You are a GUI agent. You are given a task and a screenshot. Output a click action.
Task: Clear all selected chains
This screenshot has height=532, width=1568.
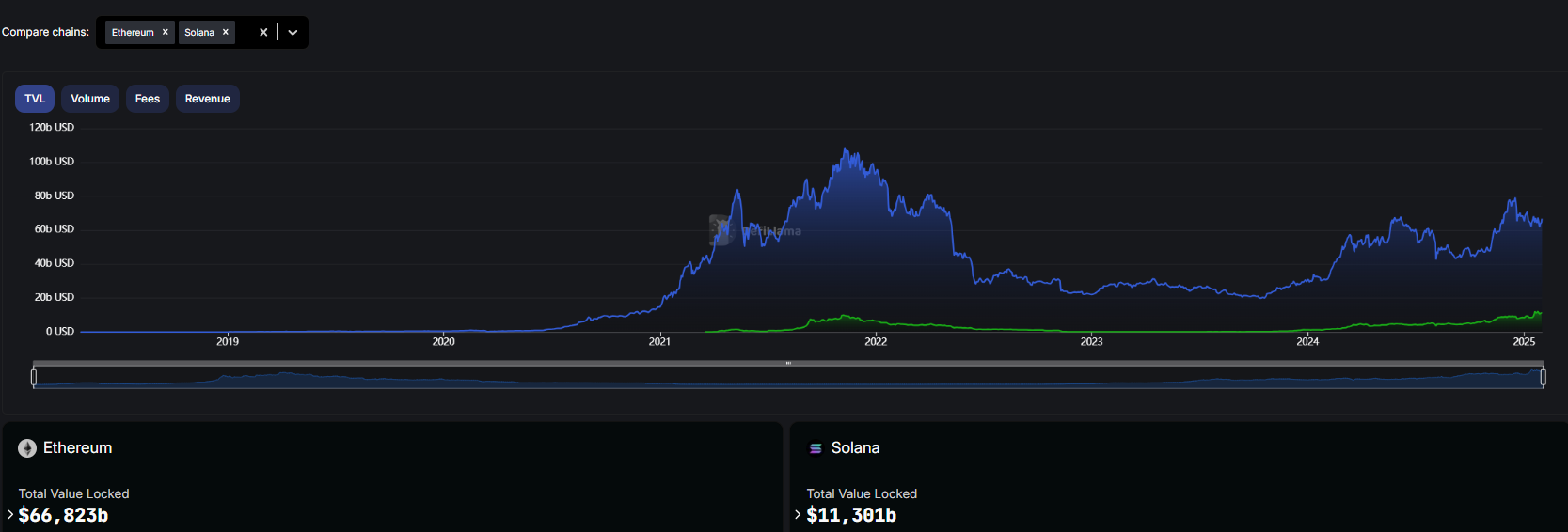pos(263,32)
